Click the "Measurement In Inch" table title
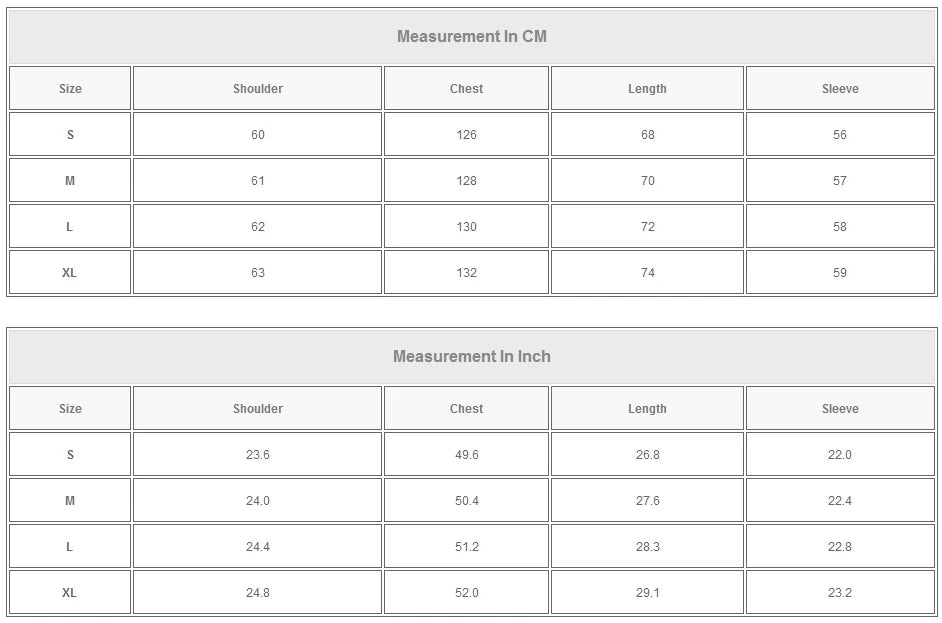 click(x=471, y=357)
